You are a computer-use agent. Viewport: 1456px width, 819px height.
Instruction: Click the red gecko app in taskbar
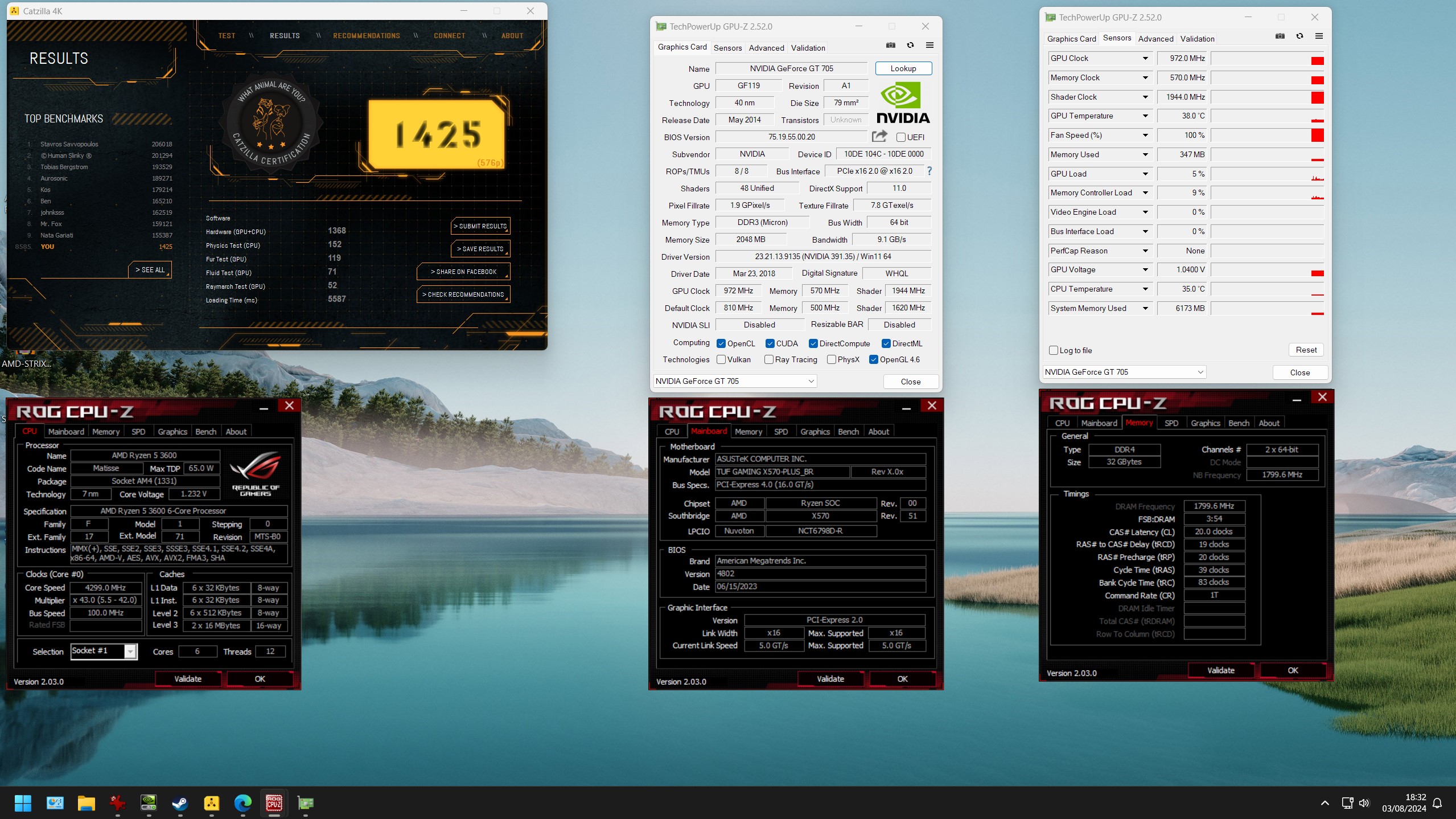[117, 803]
